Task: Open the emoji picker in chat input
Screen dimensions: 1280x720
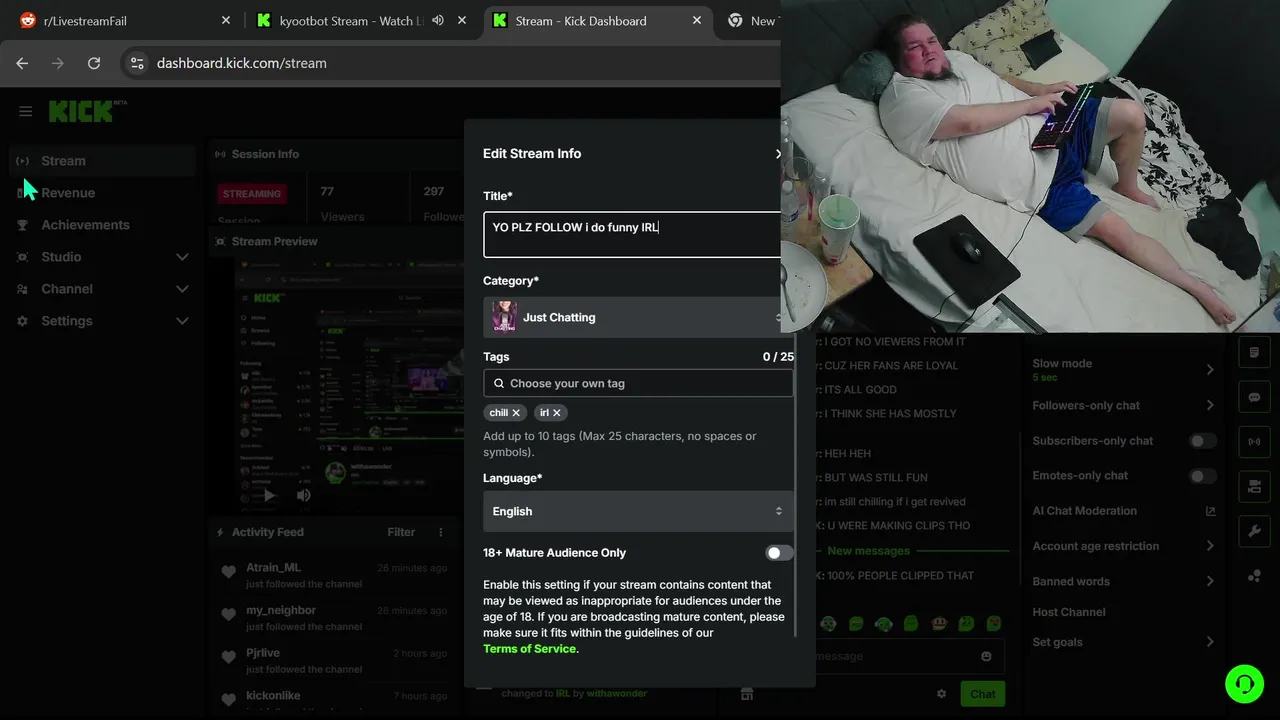Action: pos(986,656)
